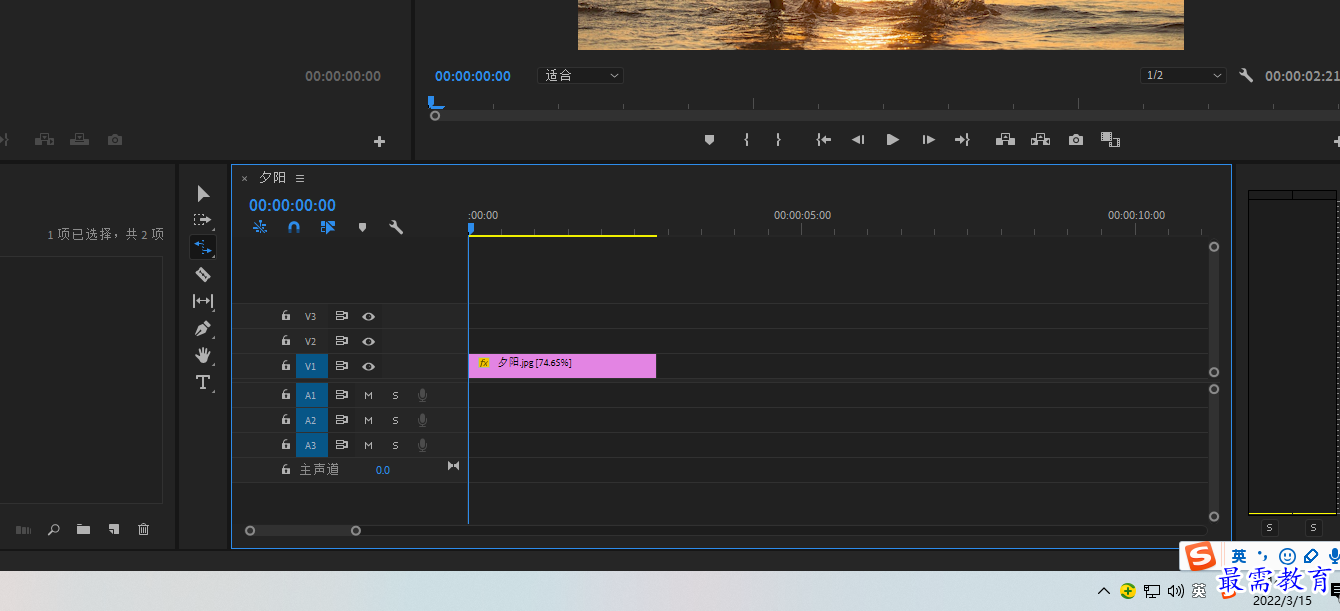Solo the A3 audio track
The width and height of the screenshot is (1340, 611).
395,445
